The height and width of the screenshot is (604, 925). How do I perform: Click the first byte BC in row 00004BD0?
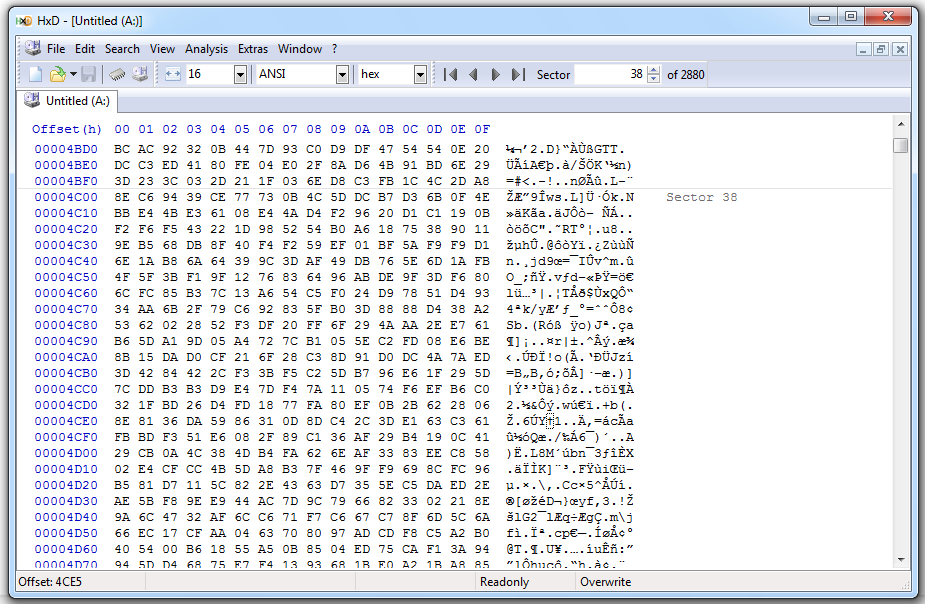click(x=122, y=149)
